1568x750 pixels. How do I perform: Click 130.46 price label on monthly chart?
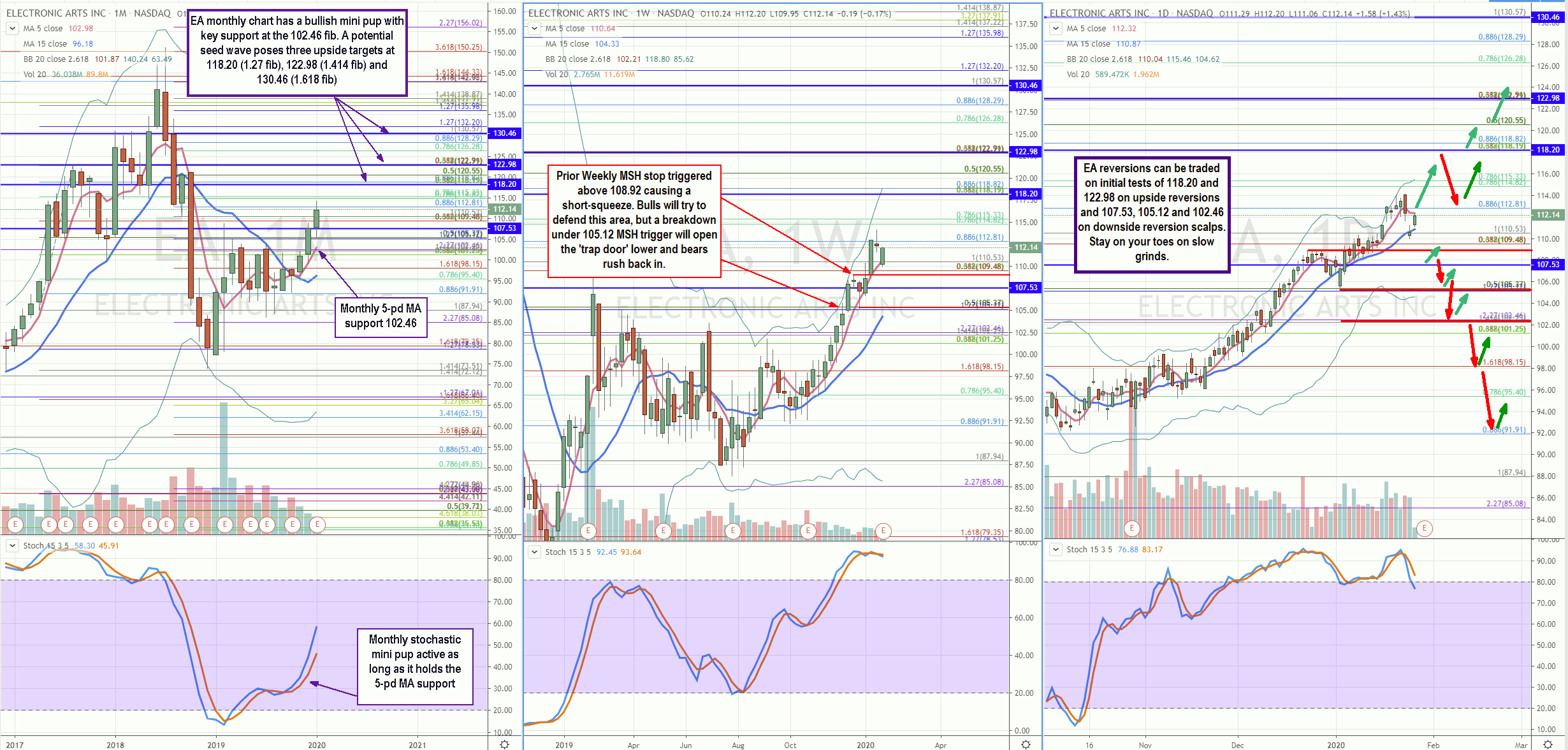pos(505,133)
